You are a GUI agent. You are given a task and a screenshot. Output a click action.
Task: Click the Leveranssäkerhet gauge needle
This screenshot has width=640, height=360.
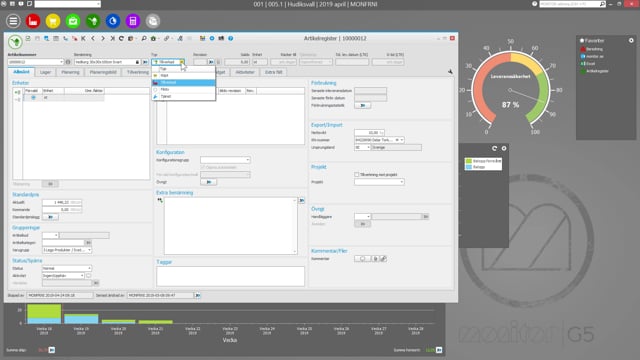527,96
